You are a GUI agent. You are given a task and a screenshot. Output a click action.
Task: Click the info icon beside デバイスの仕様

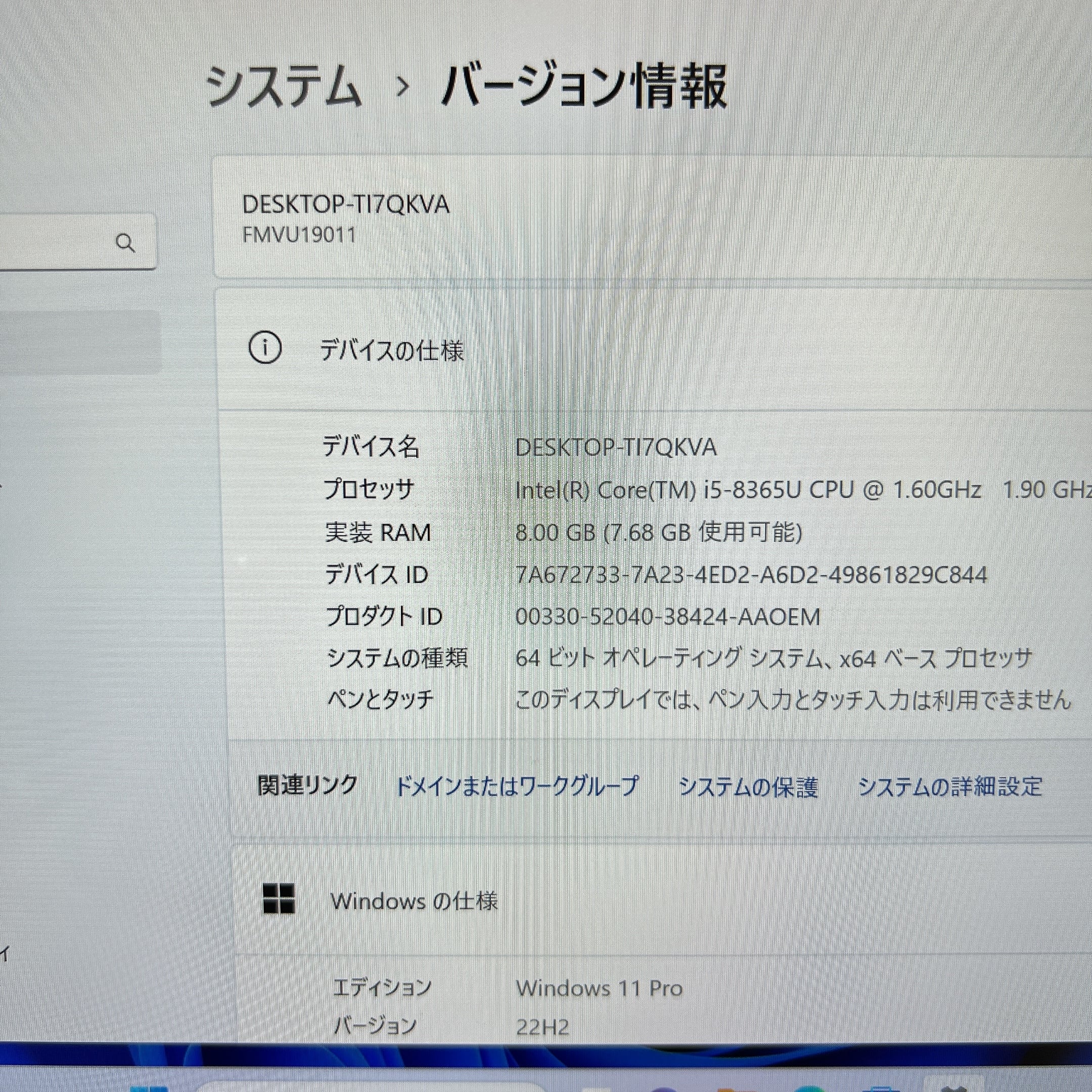pos(264,348)
